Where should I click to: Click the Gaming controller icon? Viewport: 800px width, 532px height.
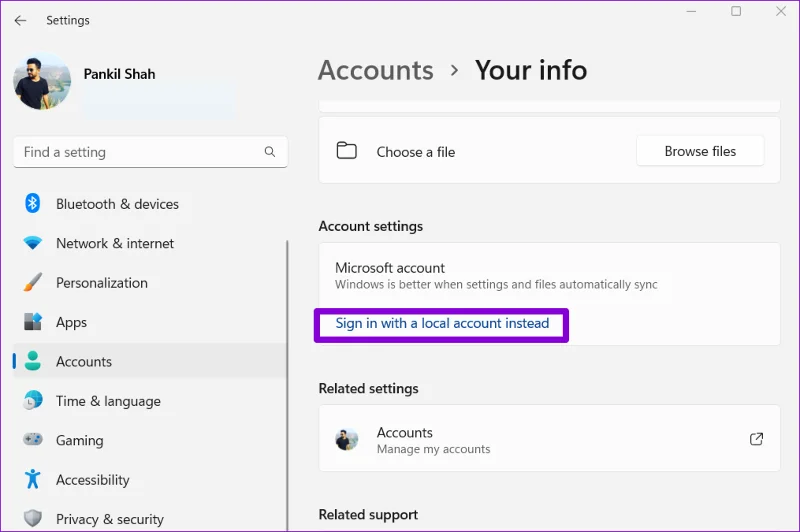pos(33,439)
